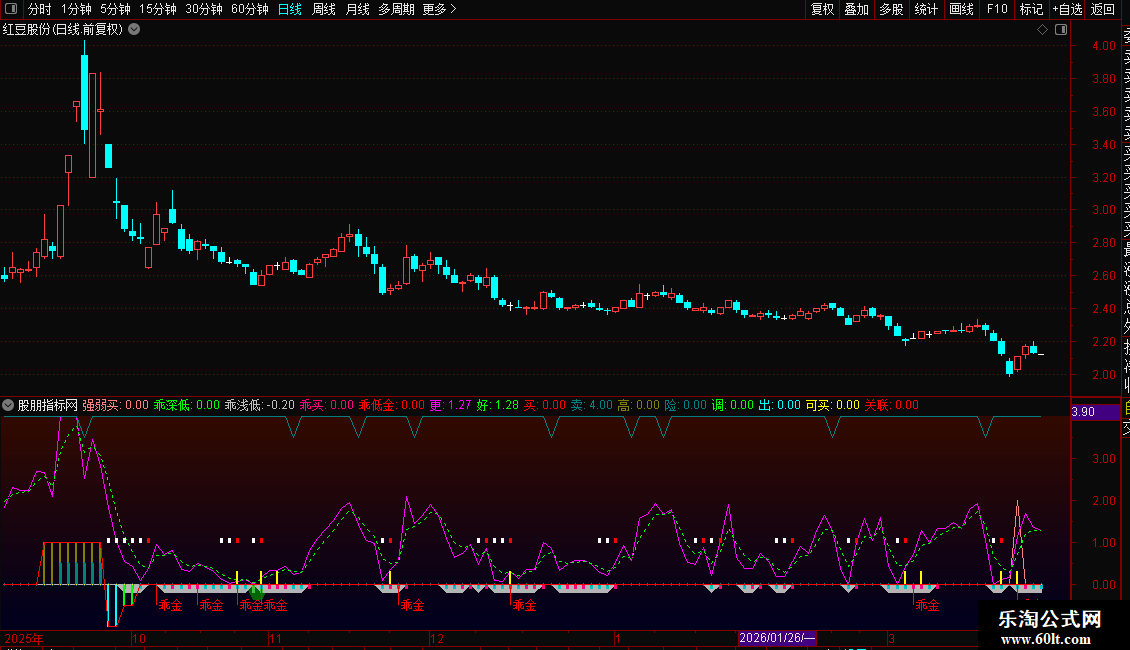
Task: Add the stock via +自选
Action: (x=1066, y=9)
